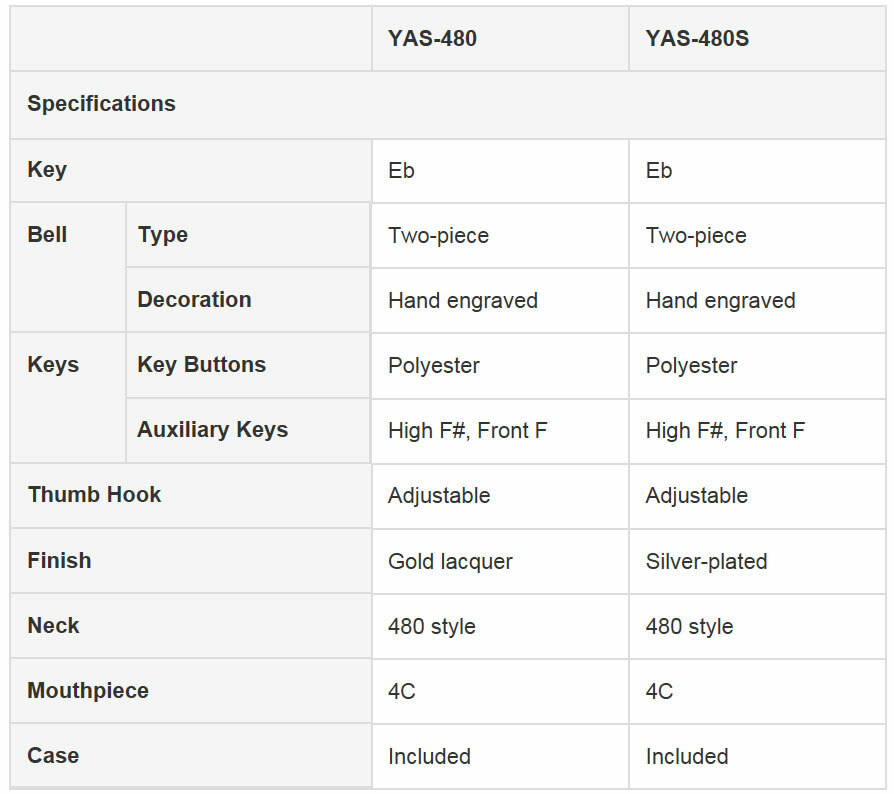Click the Decoration sub-label

pyautogui.click(x=194, y=300)
